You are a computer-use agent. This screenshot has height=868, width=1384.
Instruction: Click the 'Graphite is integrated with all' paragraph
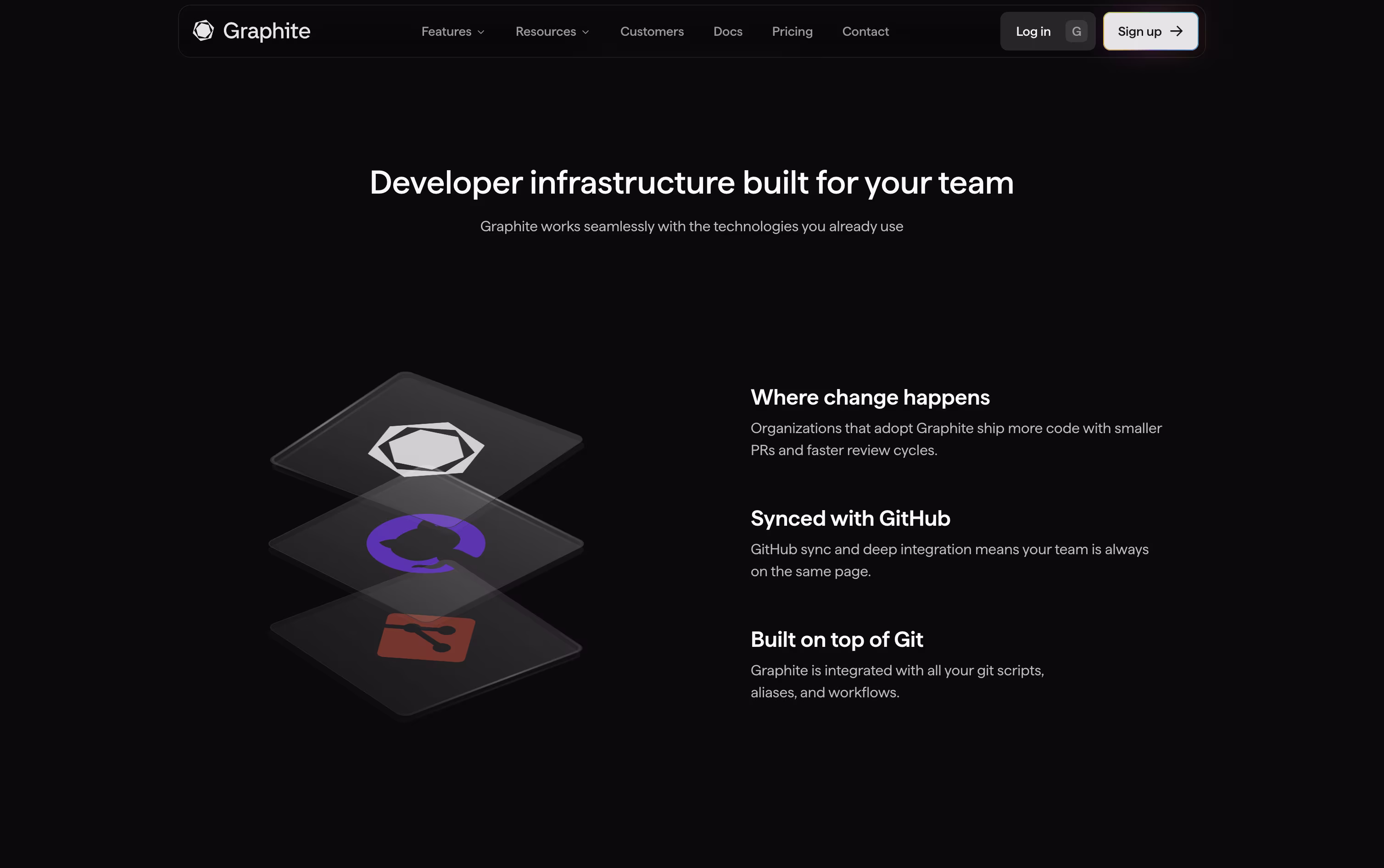click(897, 681)
